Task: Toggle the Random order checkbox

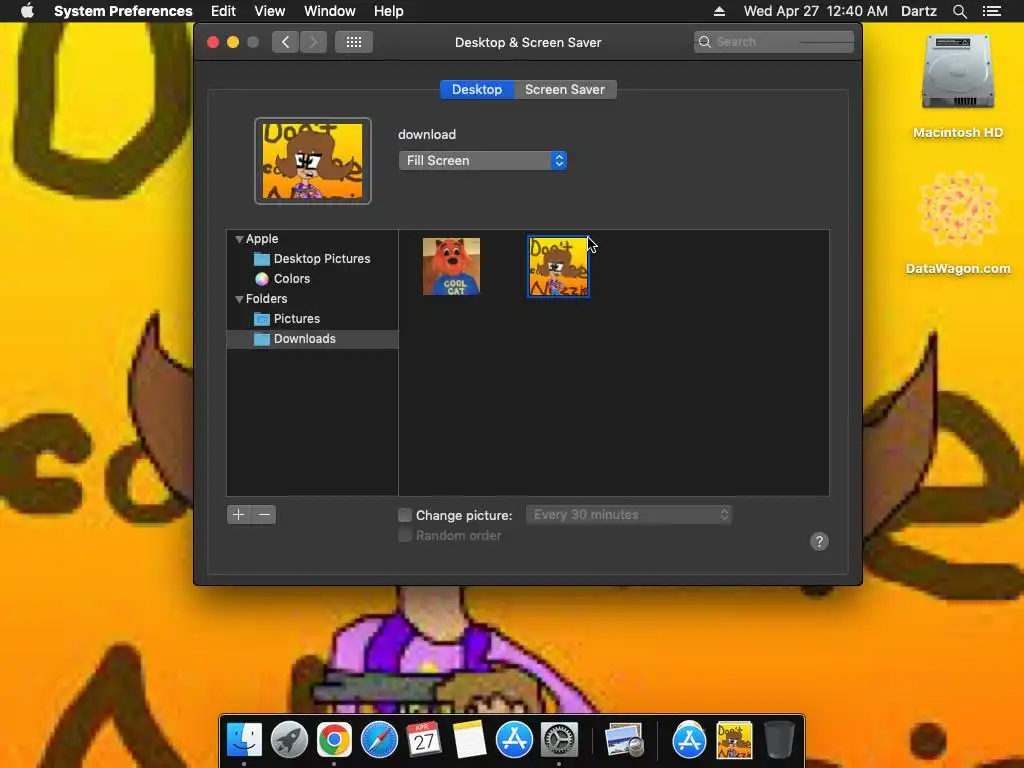Action: [x=405, y=536]
